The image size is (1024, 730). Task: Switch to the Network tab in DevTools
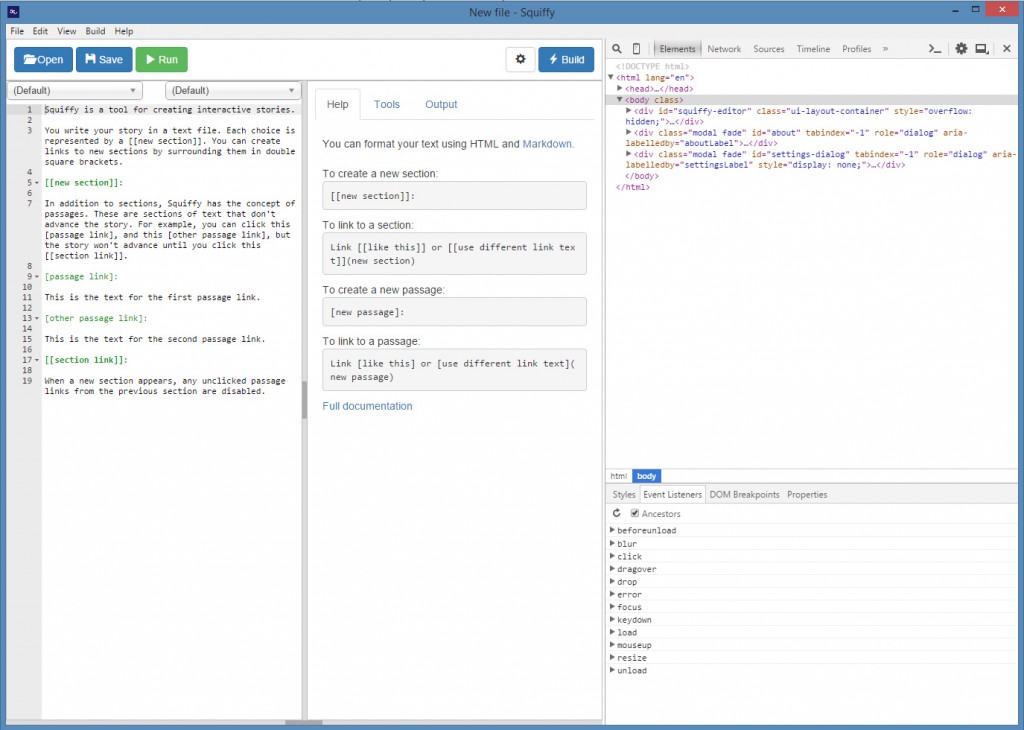pyautogui.click(x=724, y=49)
